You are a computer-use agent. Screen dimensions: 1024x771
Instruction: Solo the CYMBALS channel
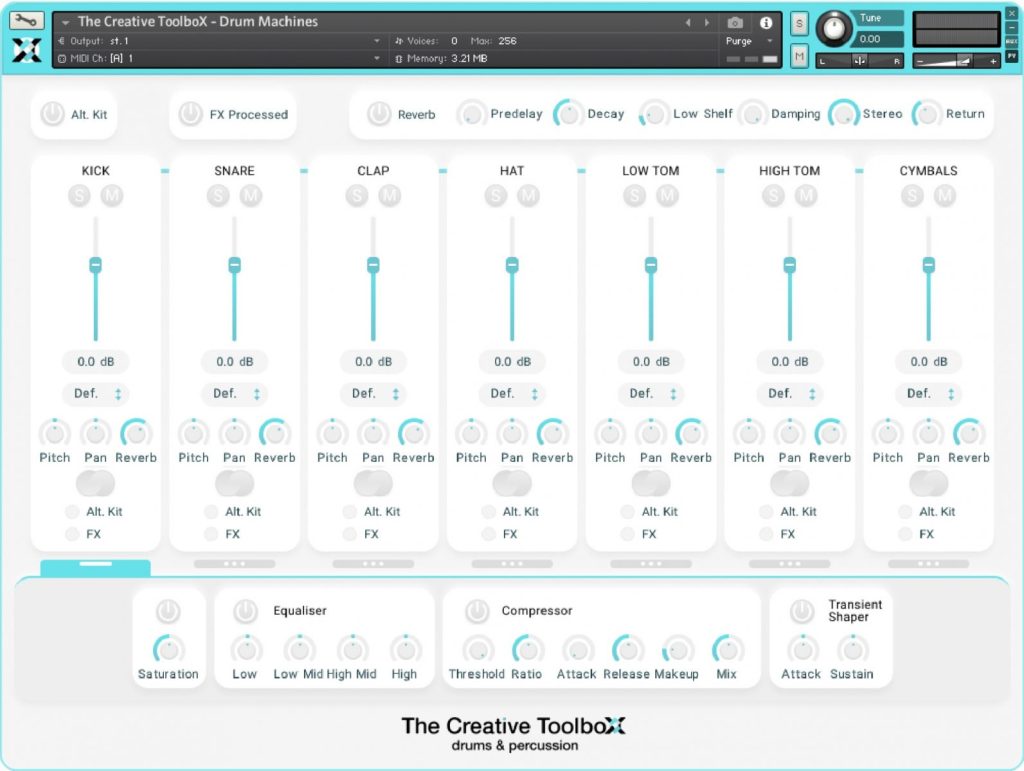click(912, 195)
